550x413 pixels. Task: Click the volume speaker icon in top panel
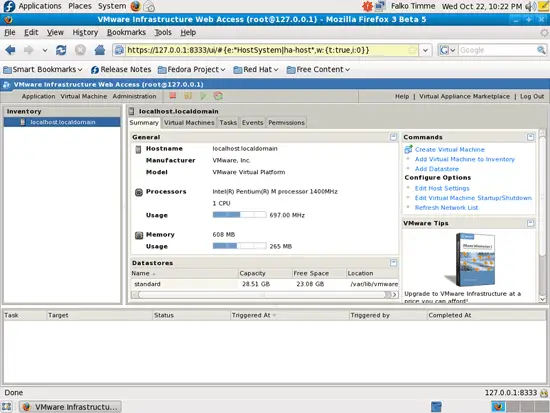(531, 6)
